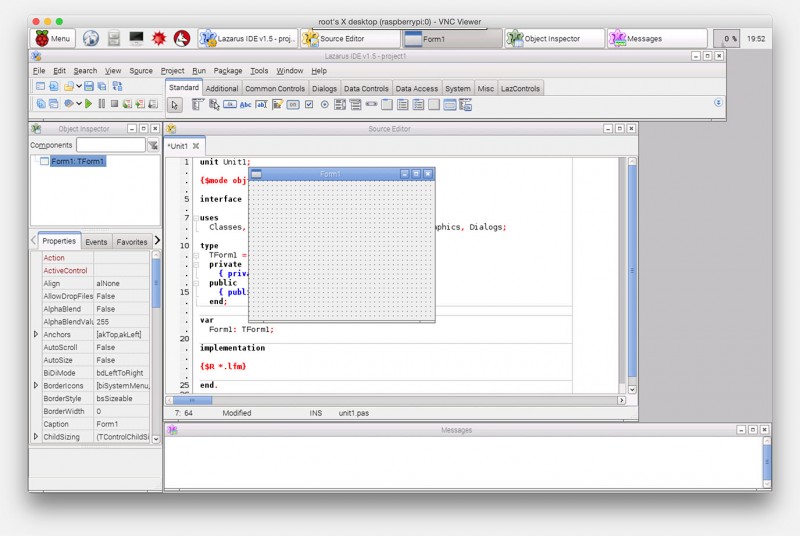The width and height of the screenshot is (800, 536).
Task: Switch to the Messages window in taskbar
Action: point(657,38)
